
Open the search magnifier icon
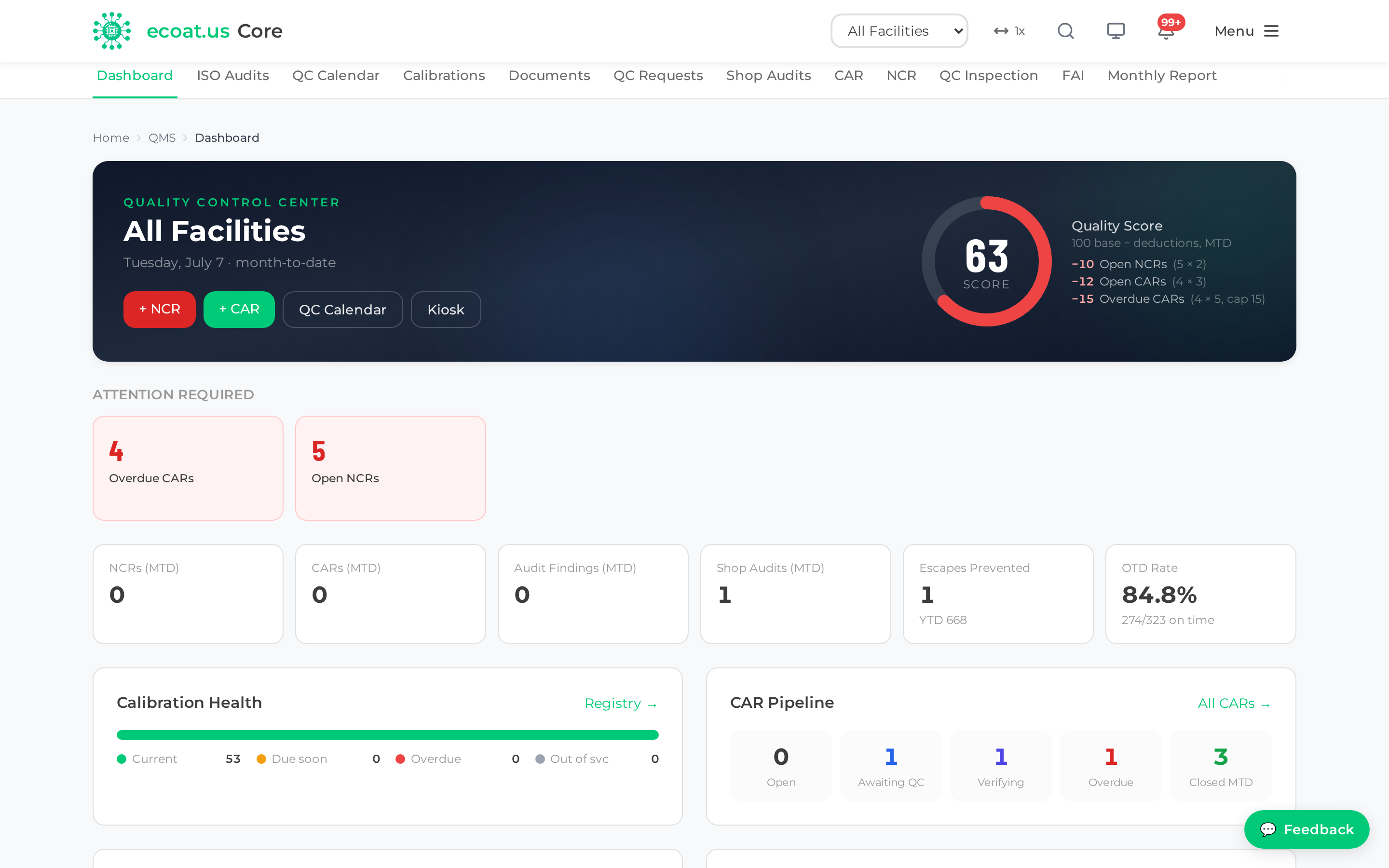pyautogui.click(x=1066, y=31)
